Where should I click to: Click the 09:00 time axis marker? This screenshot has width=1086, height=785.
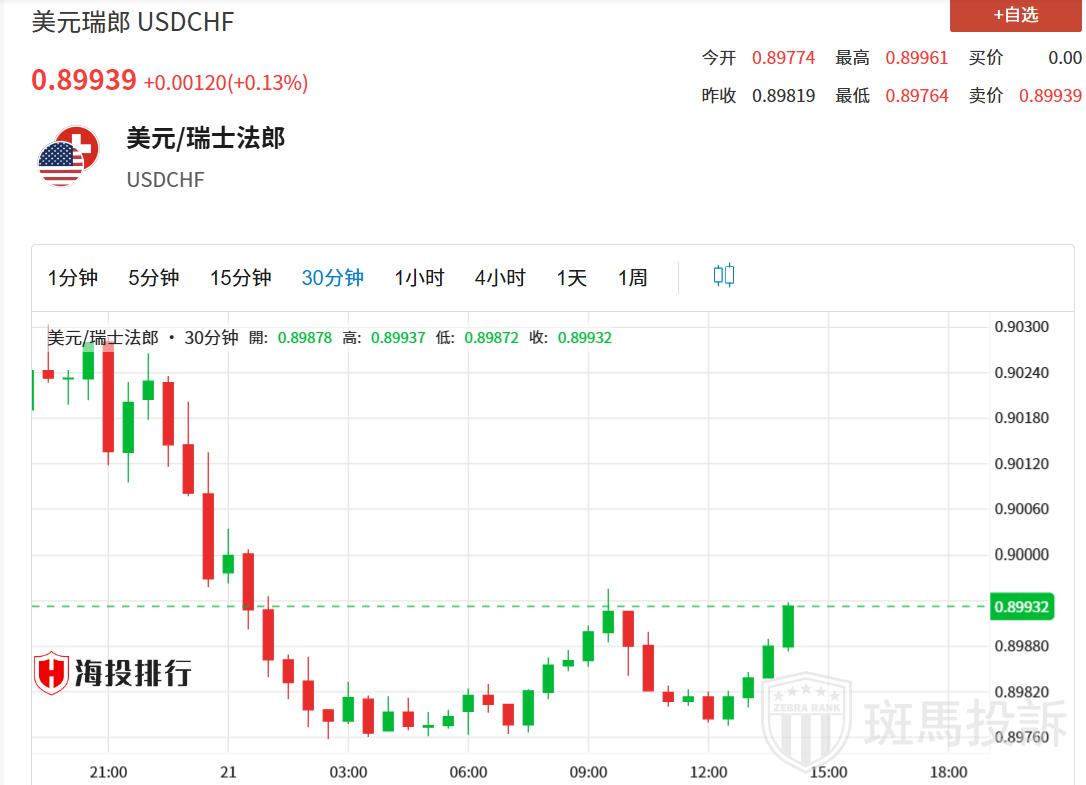(588, 772)
